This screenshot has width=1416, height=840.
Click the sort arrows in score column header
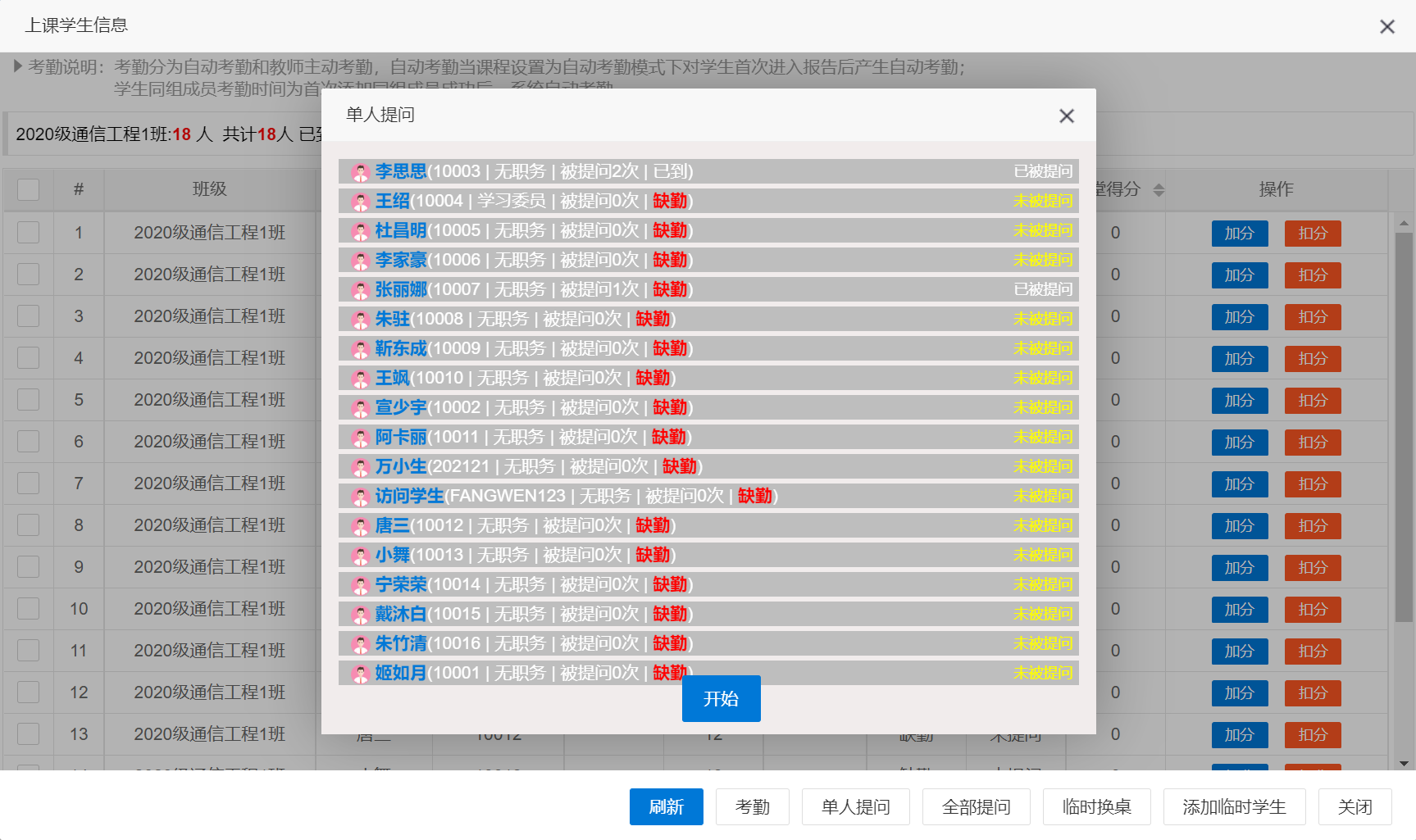click(1159, 190)
